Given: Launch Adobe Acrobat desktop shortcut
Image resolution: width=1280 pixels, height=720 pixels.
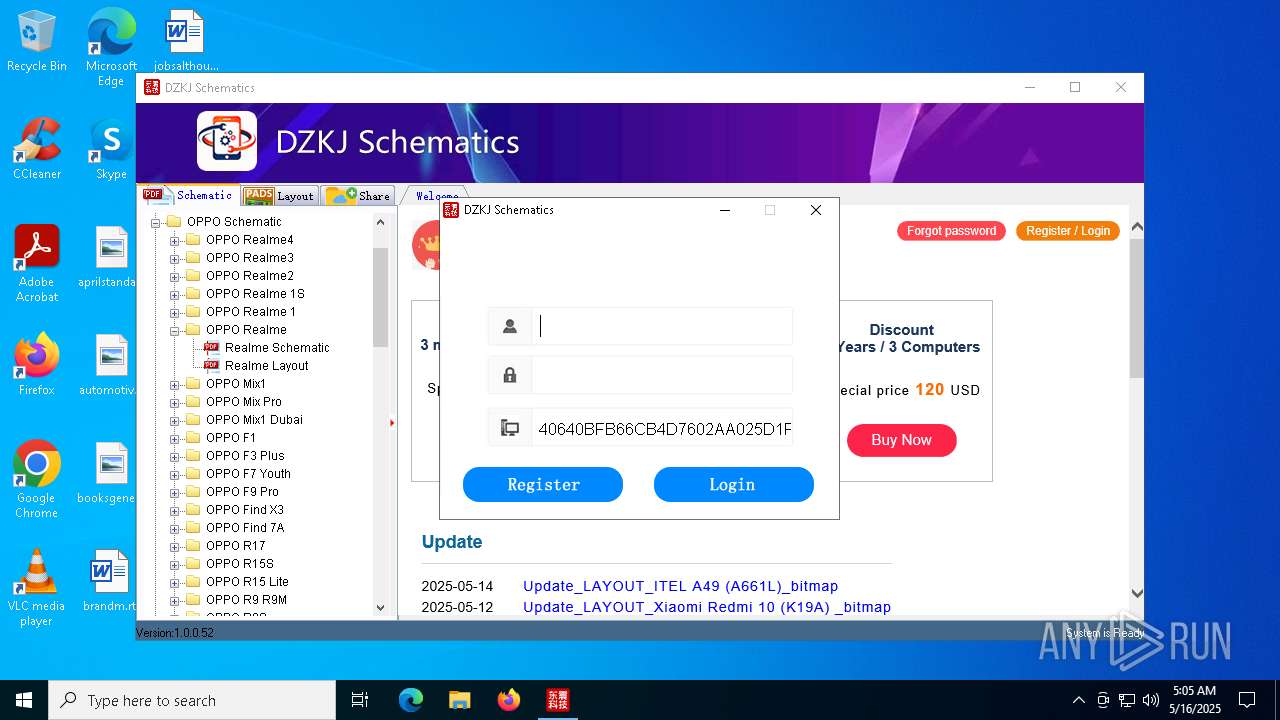Looking at the screenshot, I should (37, 263).
